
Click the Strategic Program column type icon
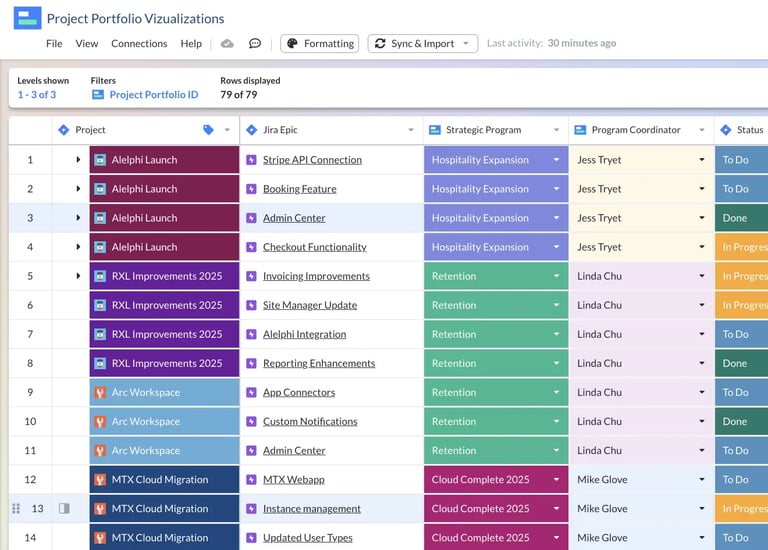[434, 130]
